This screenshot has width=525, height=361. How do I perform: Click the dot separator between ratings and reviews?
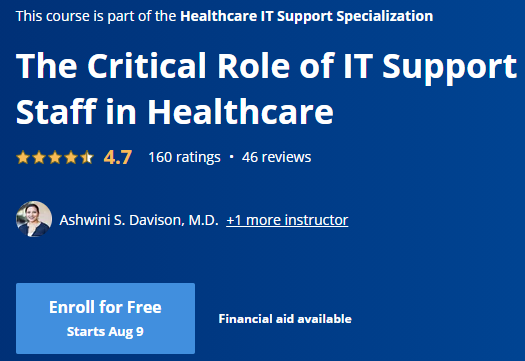click(x=231, y=157)
